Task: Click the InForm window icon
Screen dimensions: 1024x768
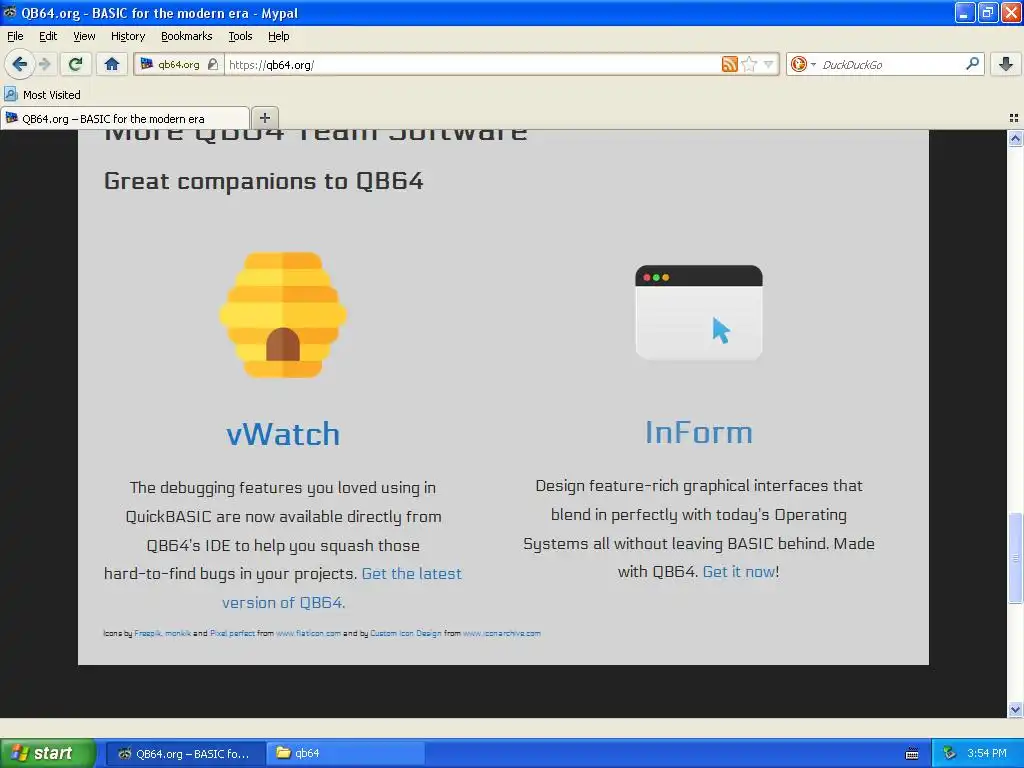Action: (x=699, y=313)
